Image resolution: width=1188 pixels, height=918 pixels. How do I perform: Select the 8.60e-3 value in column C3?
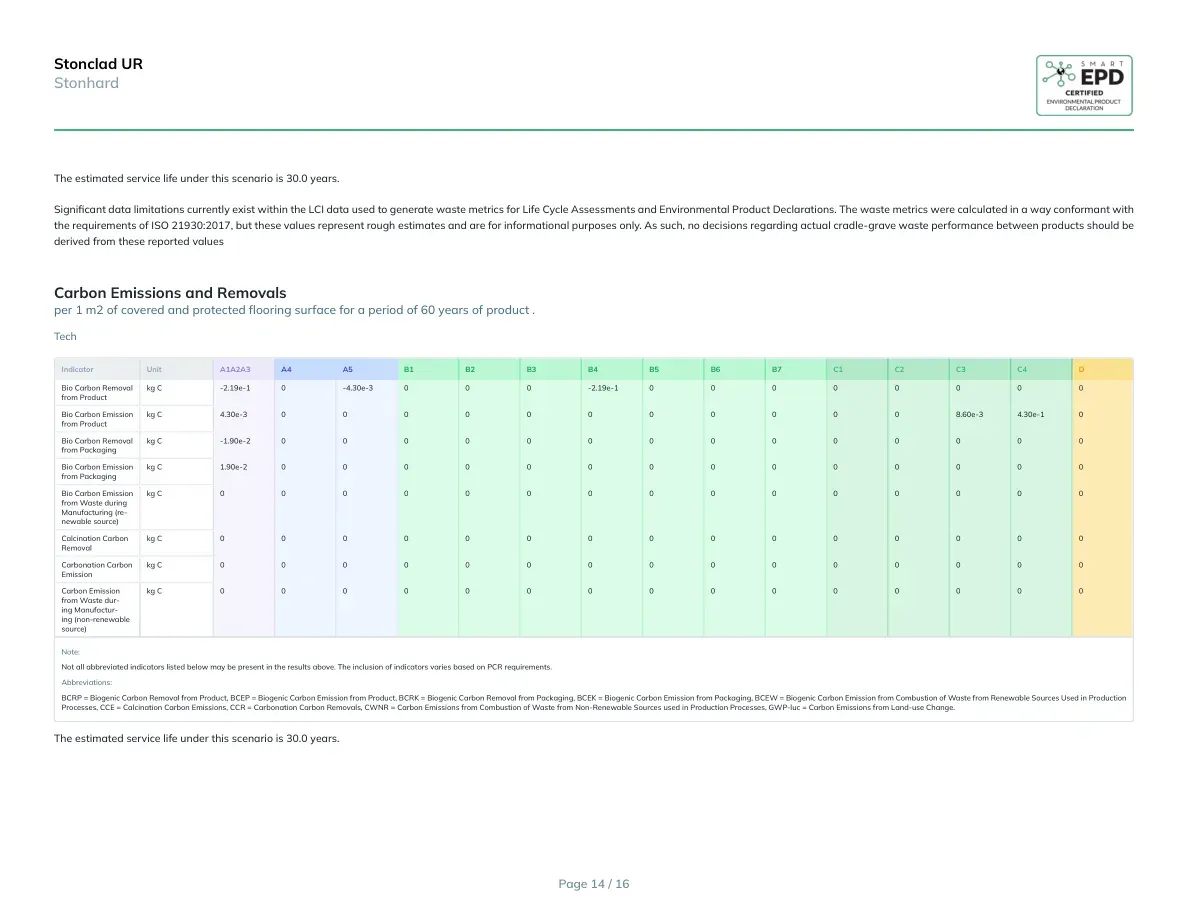[970, 414]
